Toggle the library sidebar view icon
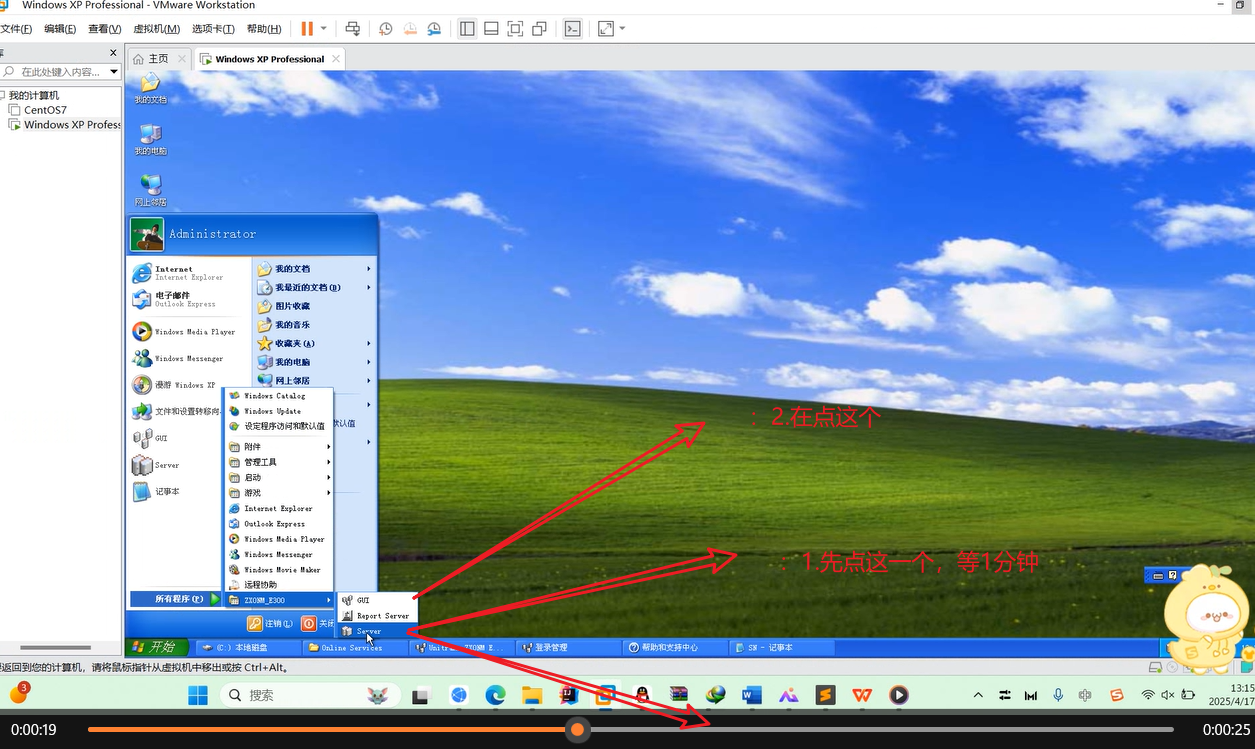Image resolution: width=1255 pixels, height=749 pixels. click(x=467, y=29)
